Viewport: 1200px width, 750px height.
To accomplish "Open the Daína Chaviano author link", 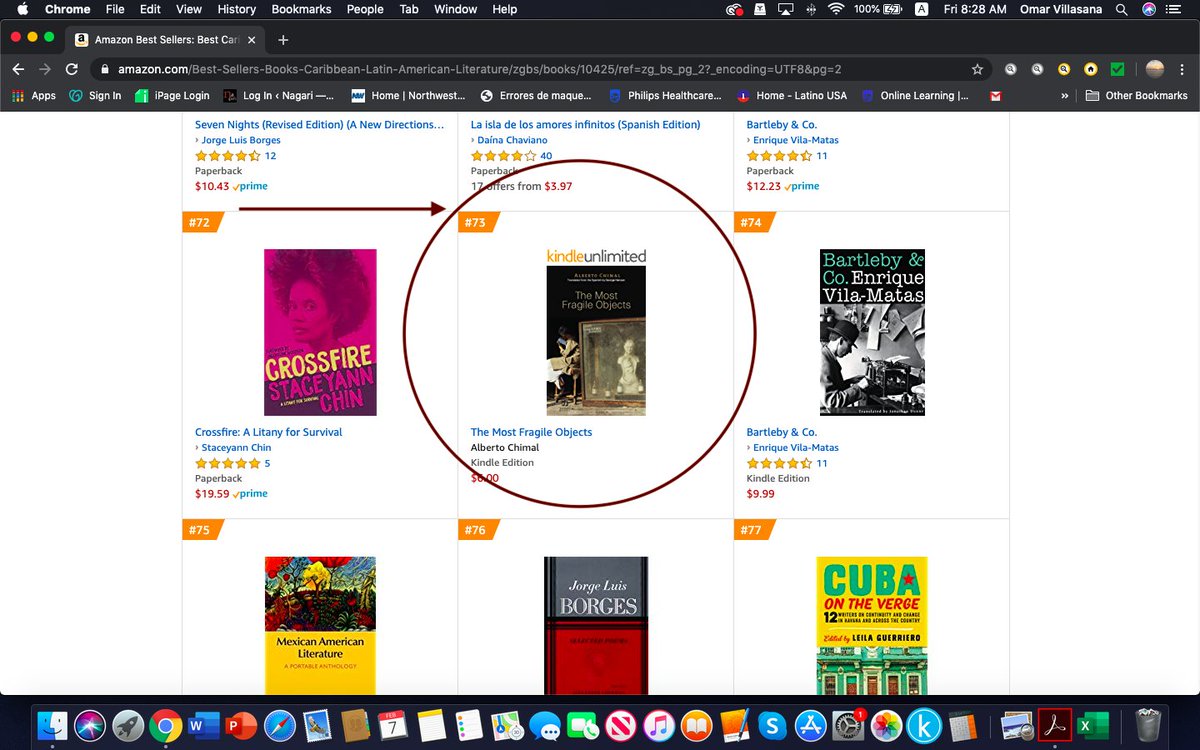I will click(512, 140).
